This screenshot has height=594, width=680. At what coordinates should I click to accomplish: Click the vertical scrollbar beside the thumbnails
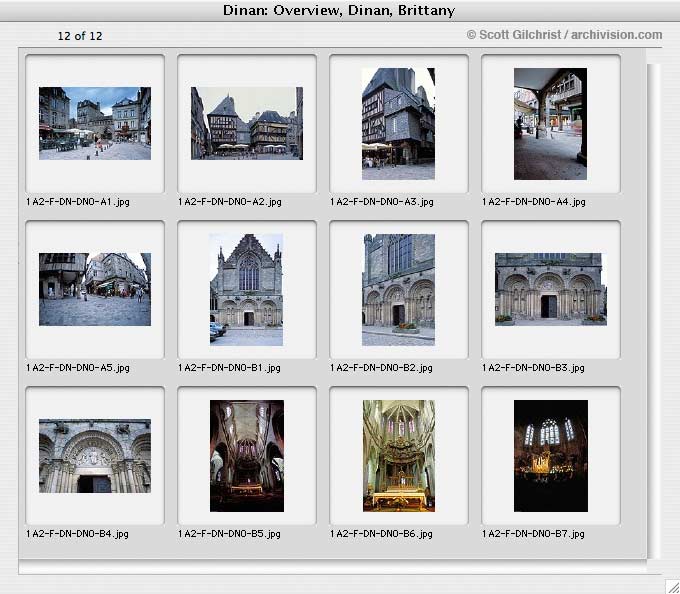point(654,310)
